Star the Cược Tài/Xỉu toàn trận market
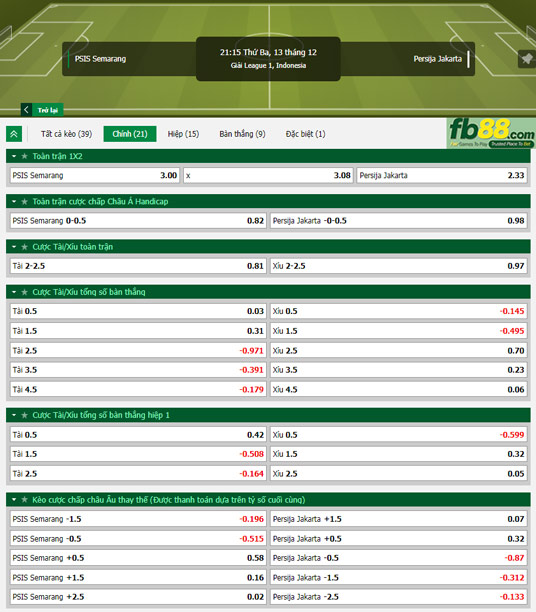536x612 pixels. coord(25,247)
